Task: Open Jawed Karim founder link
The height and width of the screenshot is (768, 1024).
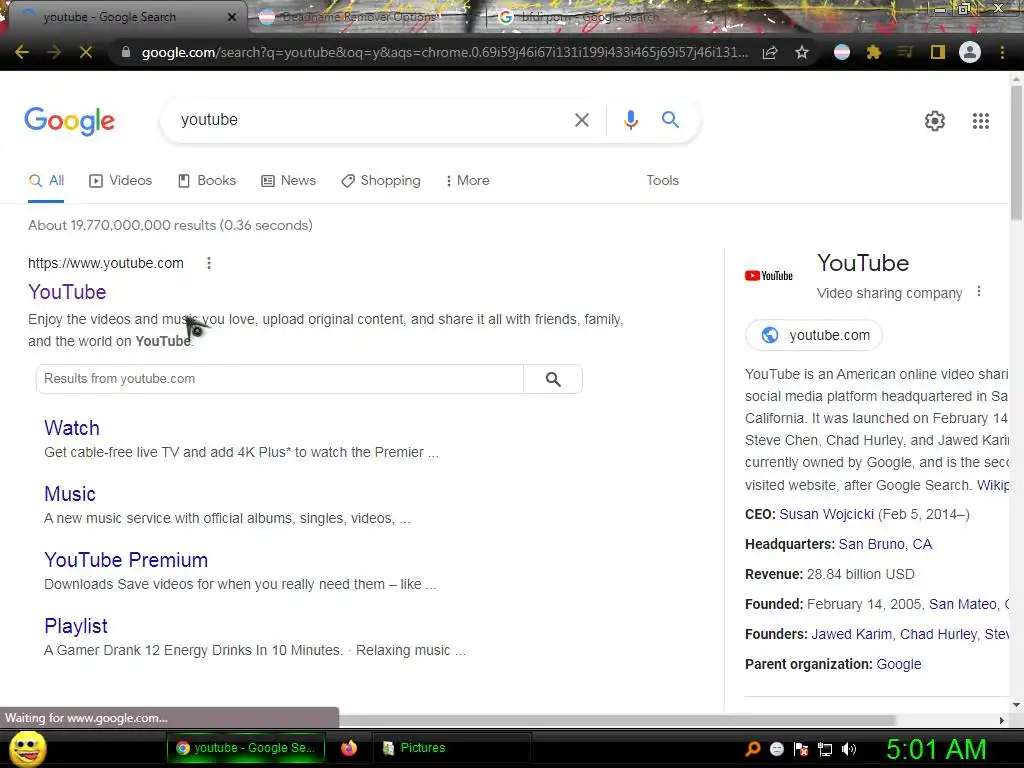Action: 851,635
